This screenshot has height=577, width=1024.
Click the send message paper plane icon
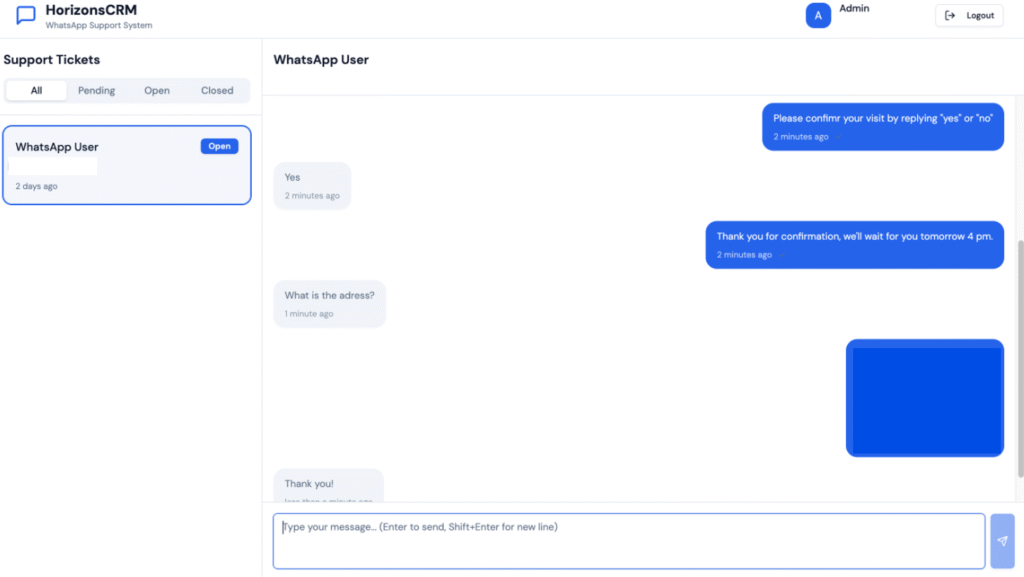tap(1002, 540)
